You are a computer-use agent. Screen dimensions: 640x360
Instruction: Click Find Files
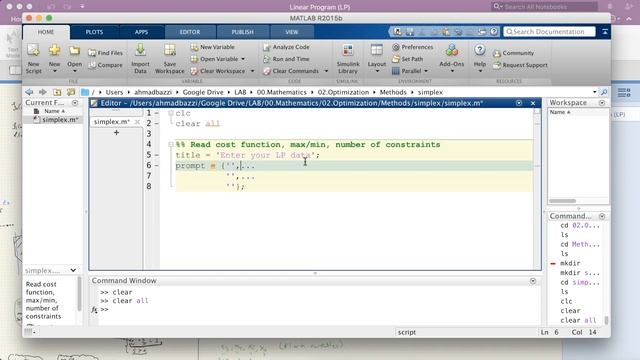click(105, 53)
